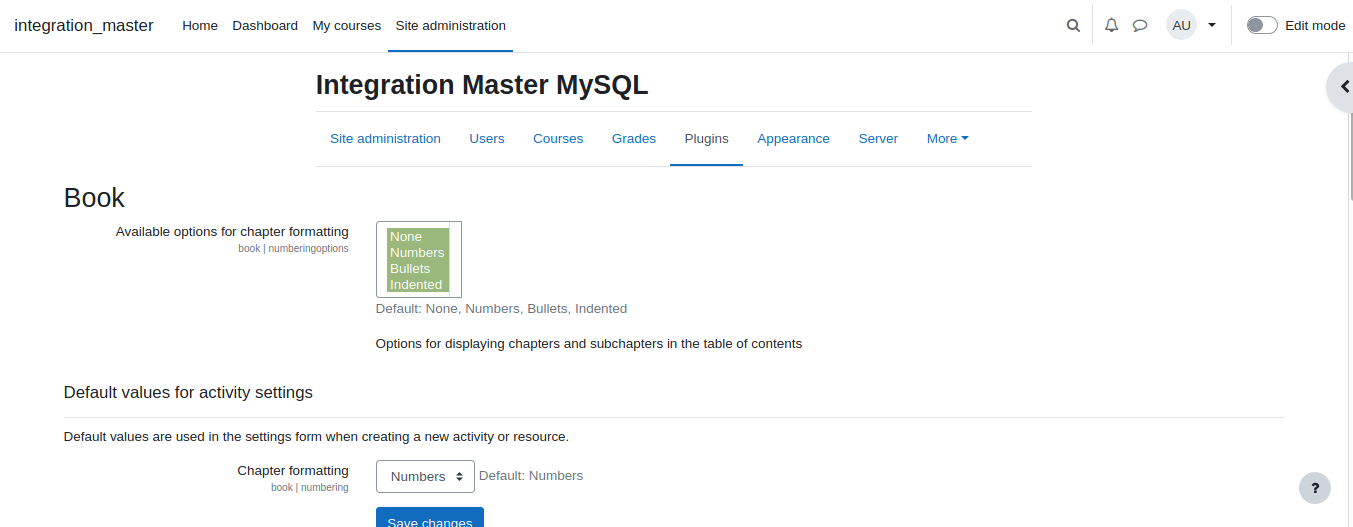Click 'Available options for chapter formatting' label
The height and width of the screenshot is (527, 1353).
point(232,231)
